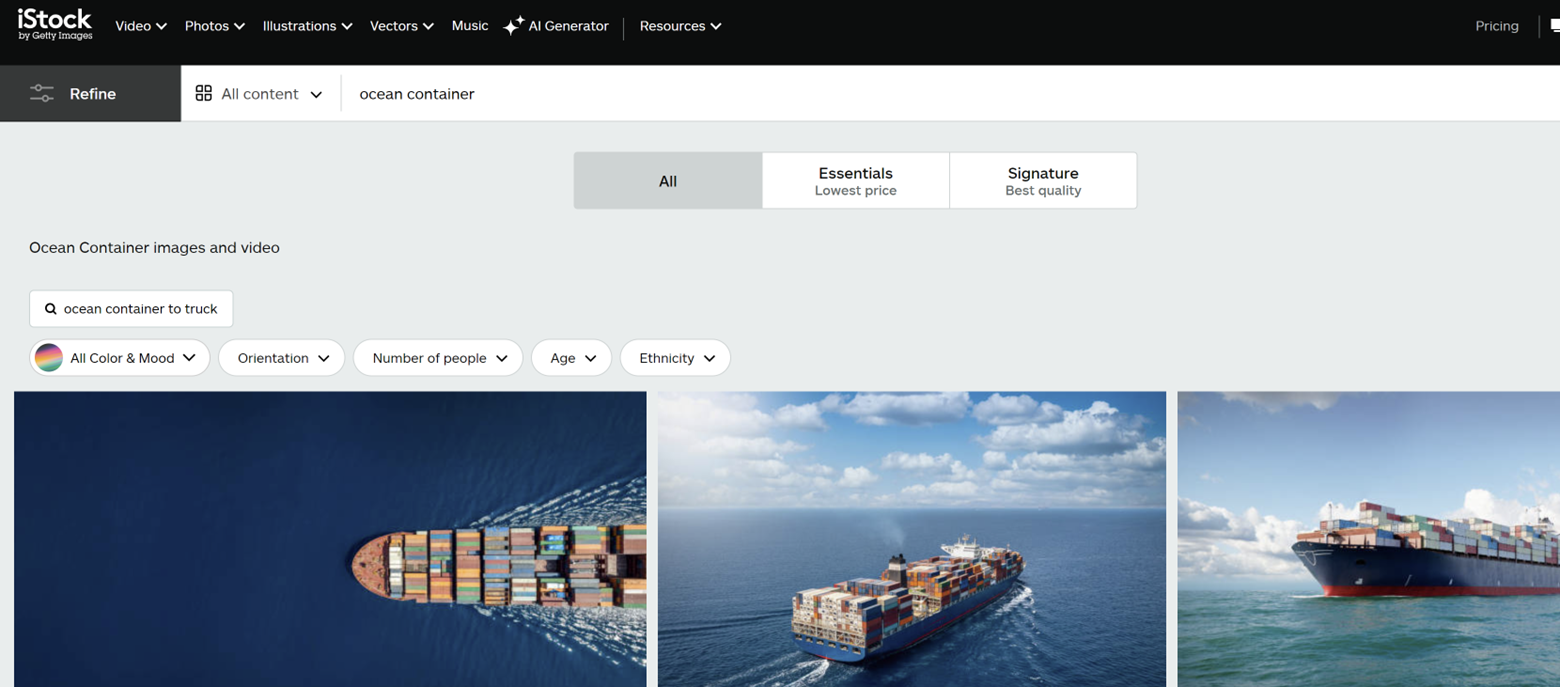The height and width of the screenshot is (687, 1560).
Task: Select the All tab
Action: [x=668, y=181]
